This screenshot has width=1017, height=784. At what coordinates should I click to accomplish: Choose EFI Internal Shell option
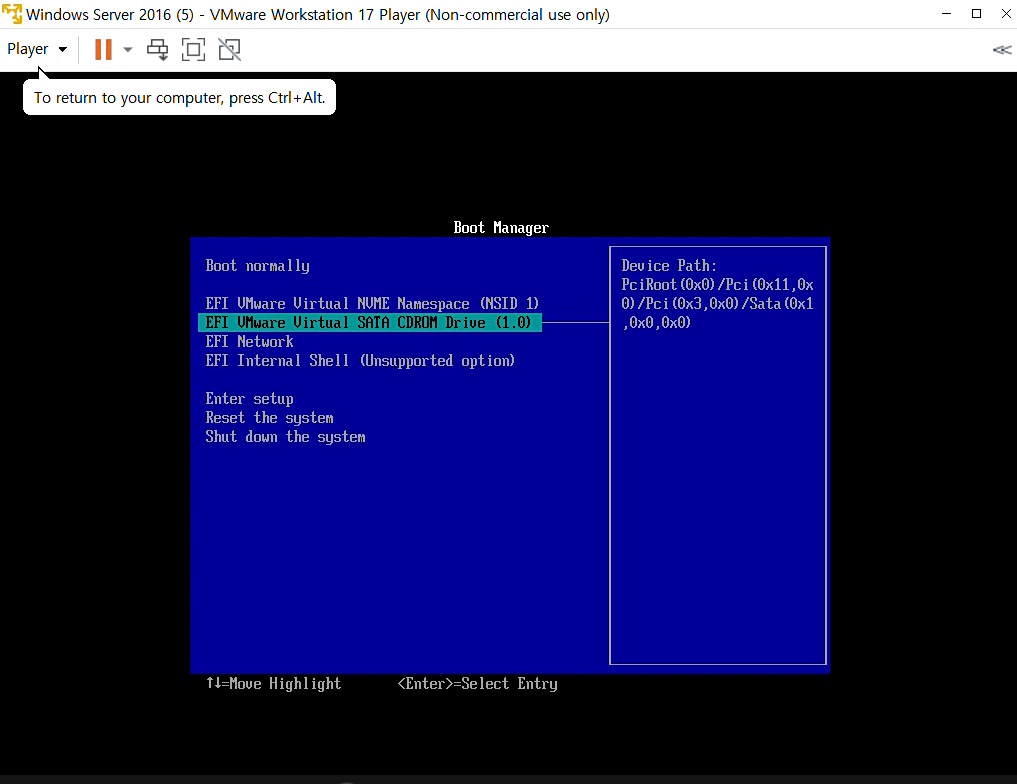pyautogui.click(x=360, y=361)
